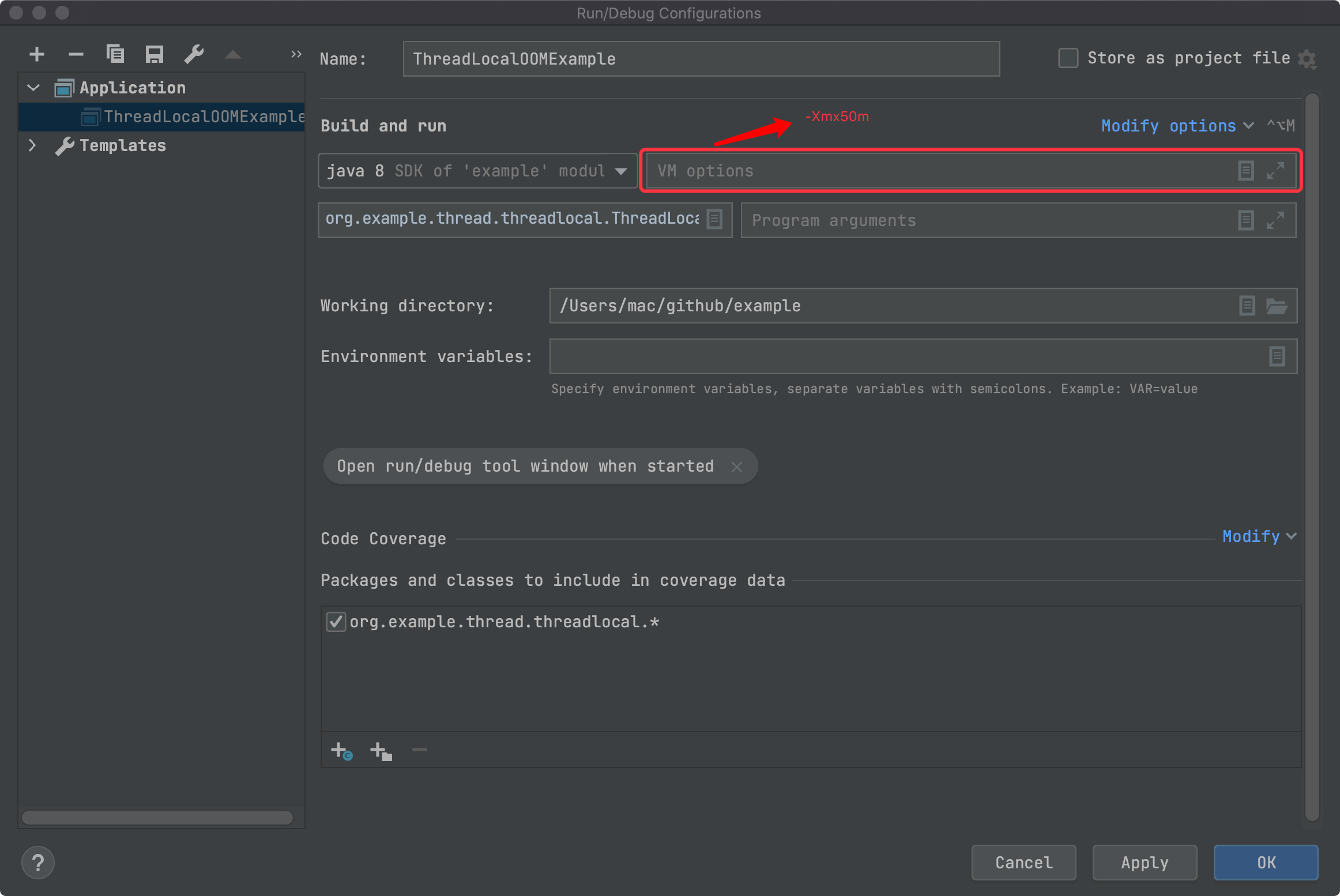Expand the Templates tree node
This screenshot has width=1340, height=896.
tap(32, 145)
